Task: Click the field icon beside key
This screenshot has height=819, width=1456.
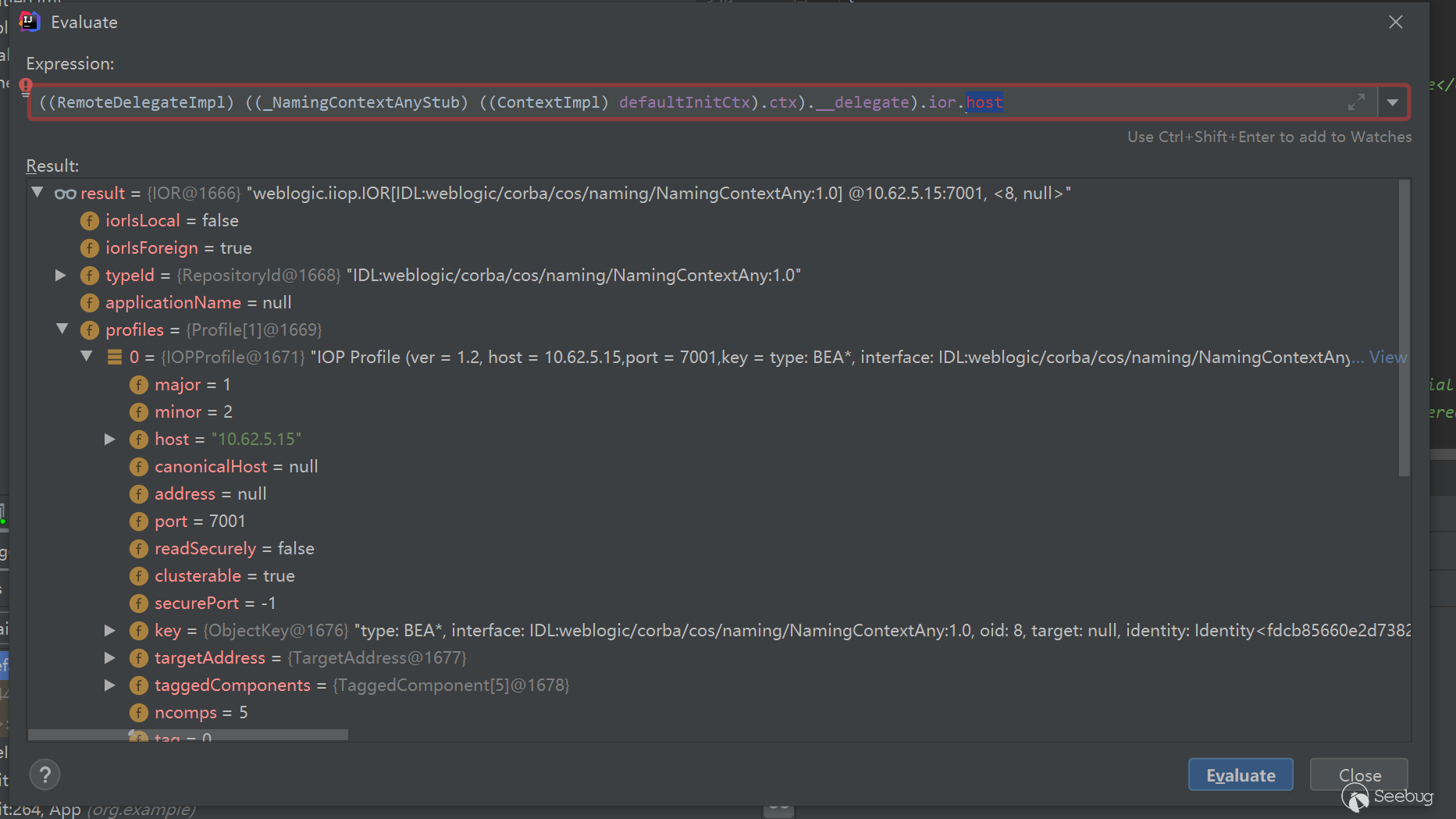Action: (x=139, y=630)
